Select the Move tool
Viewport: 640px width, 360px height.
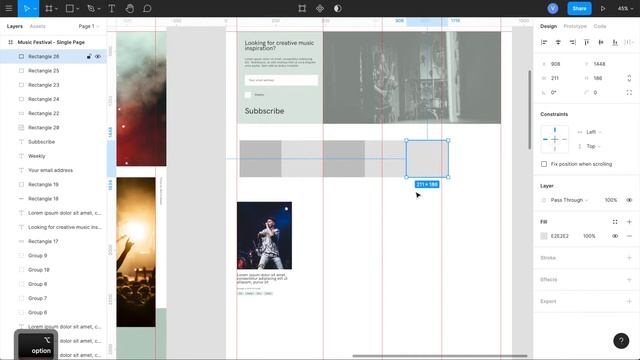click(27, 8)
